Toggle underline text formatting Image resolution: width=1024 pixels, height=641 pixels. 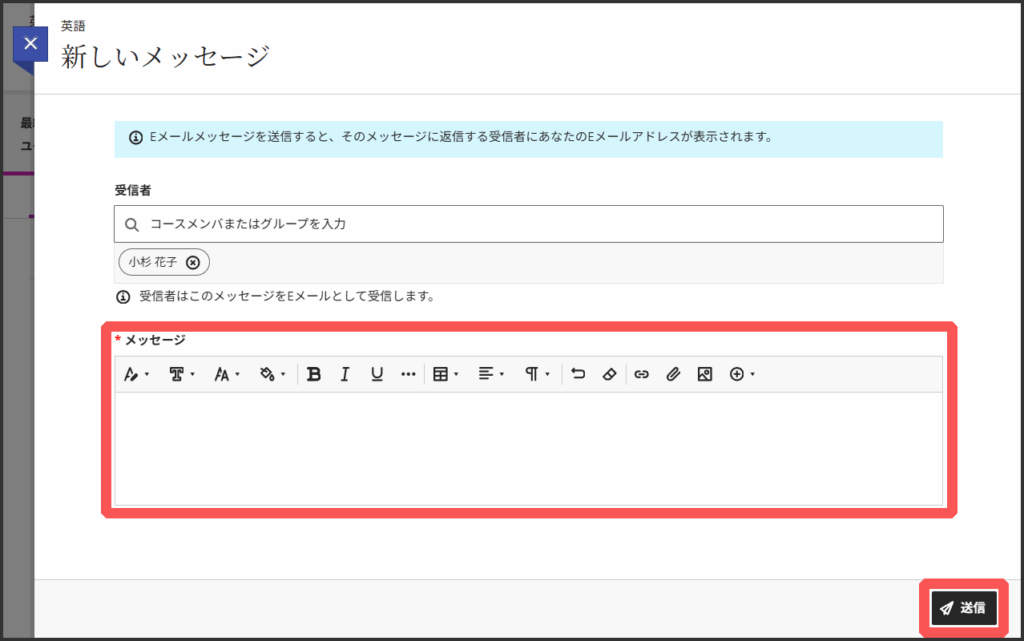point(377,374)
